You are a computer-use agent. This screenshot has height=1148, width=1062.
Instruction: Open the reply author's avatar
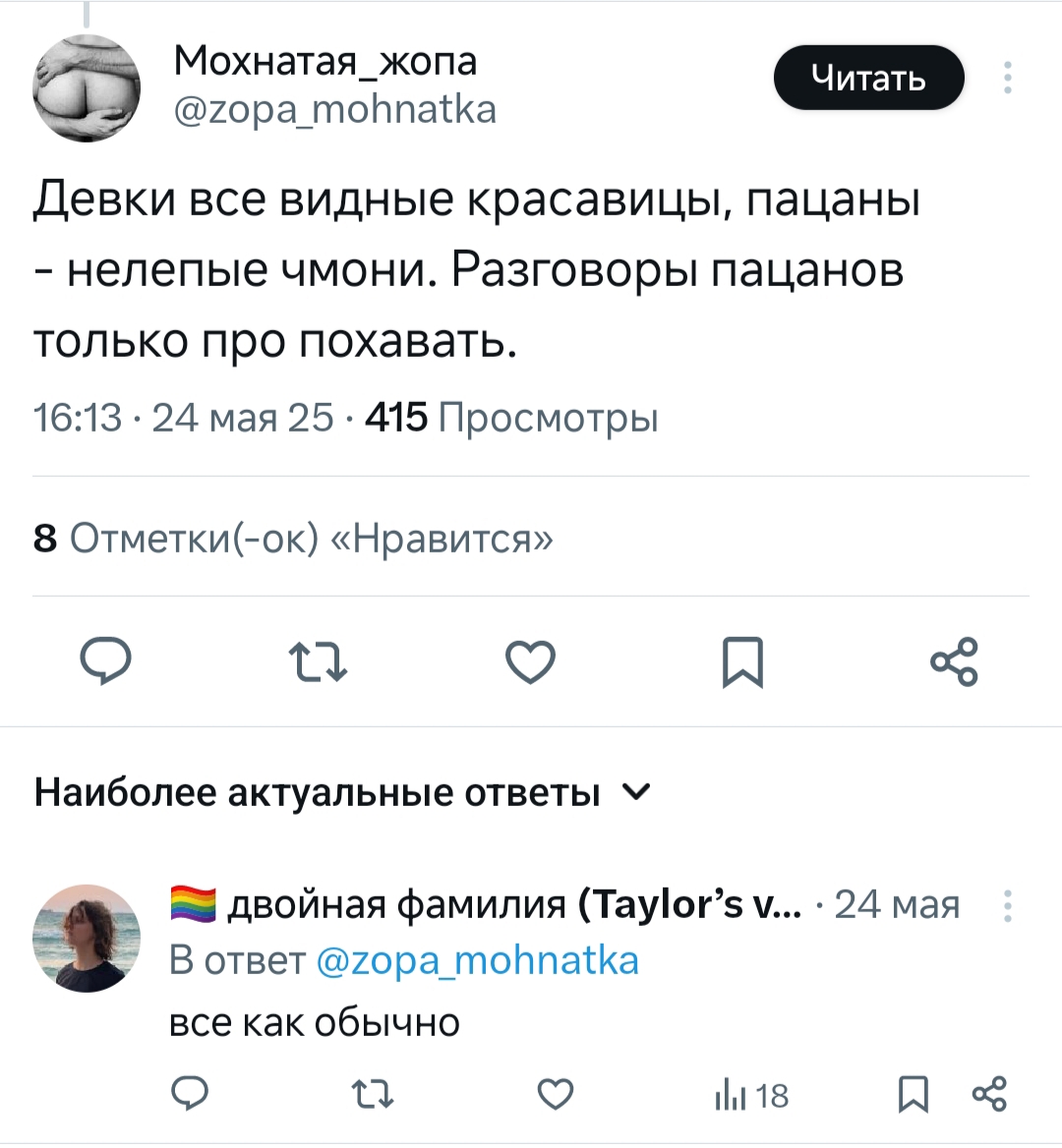(87, 938)
